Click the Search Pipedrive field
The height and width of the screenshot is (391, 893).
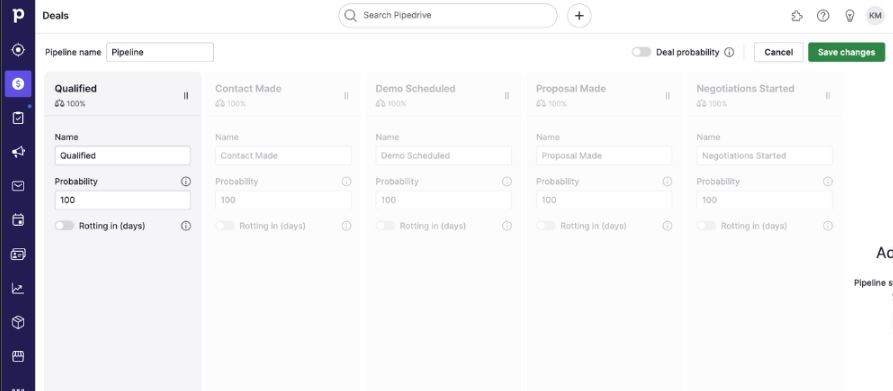coord(448,15)
